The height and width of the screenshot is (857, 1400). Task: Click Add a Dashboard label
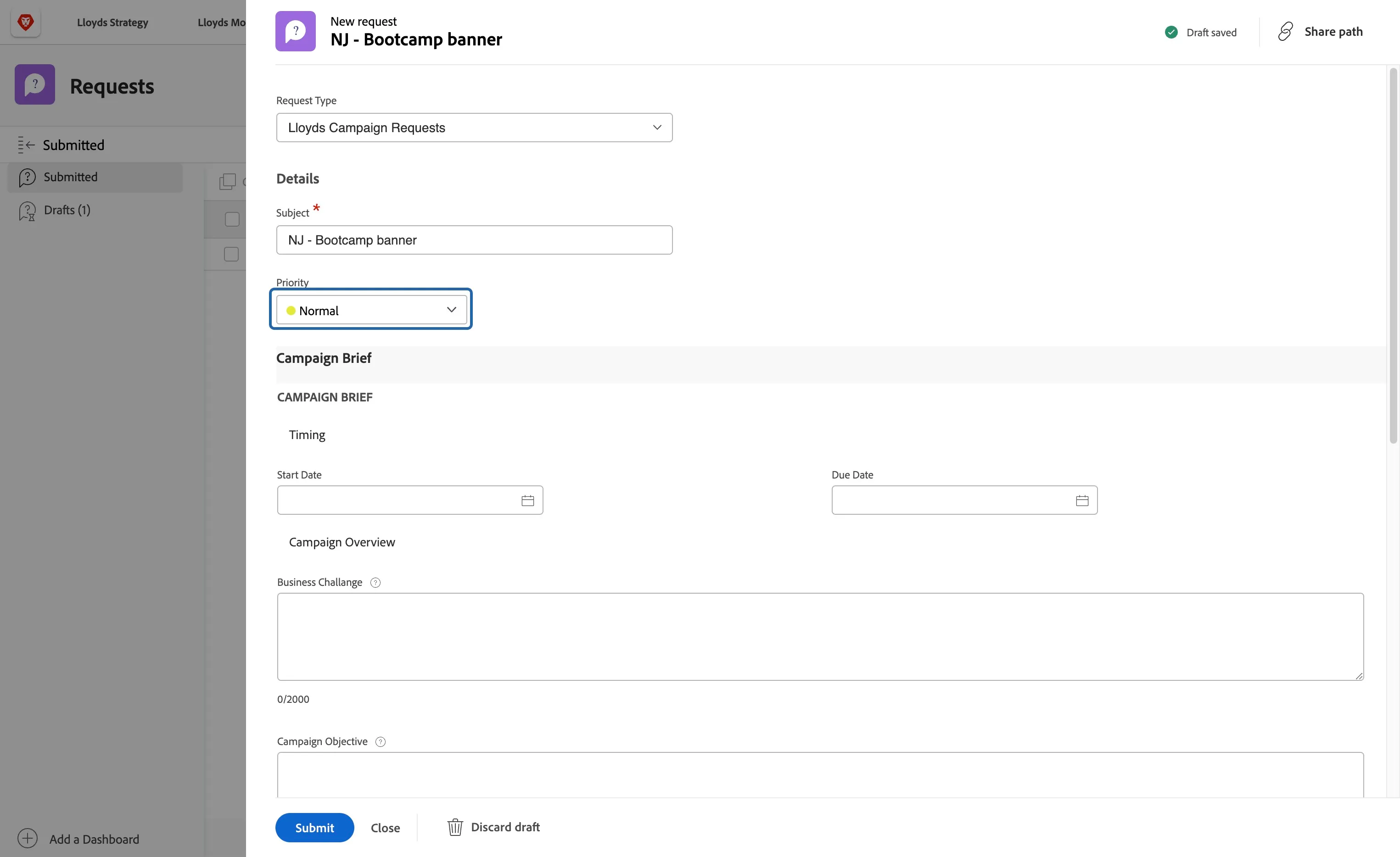pyautogui.click(x=94, y=839)
